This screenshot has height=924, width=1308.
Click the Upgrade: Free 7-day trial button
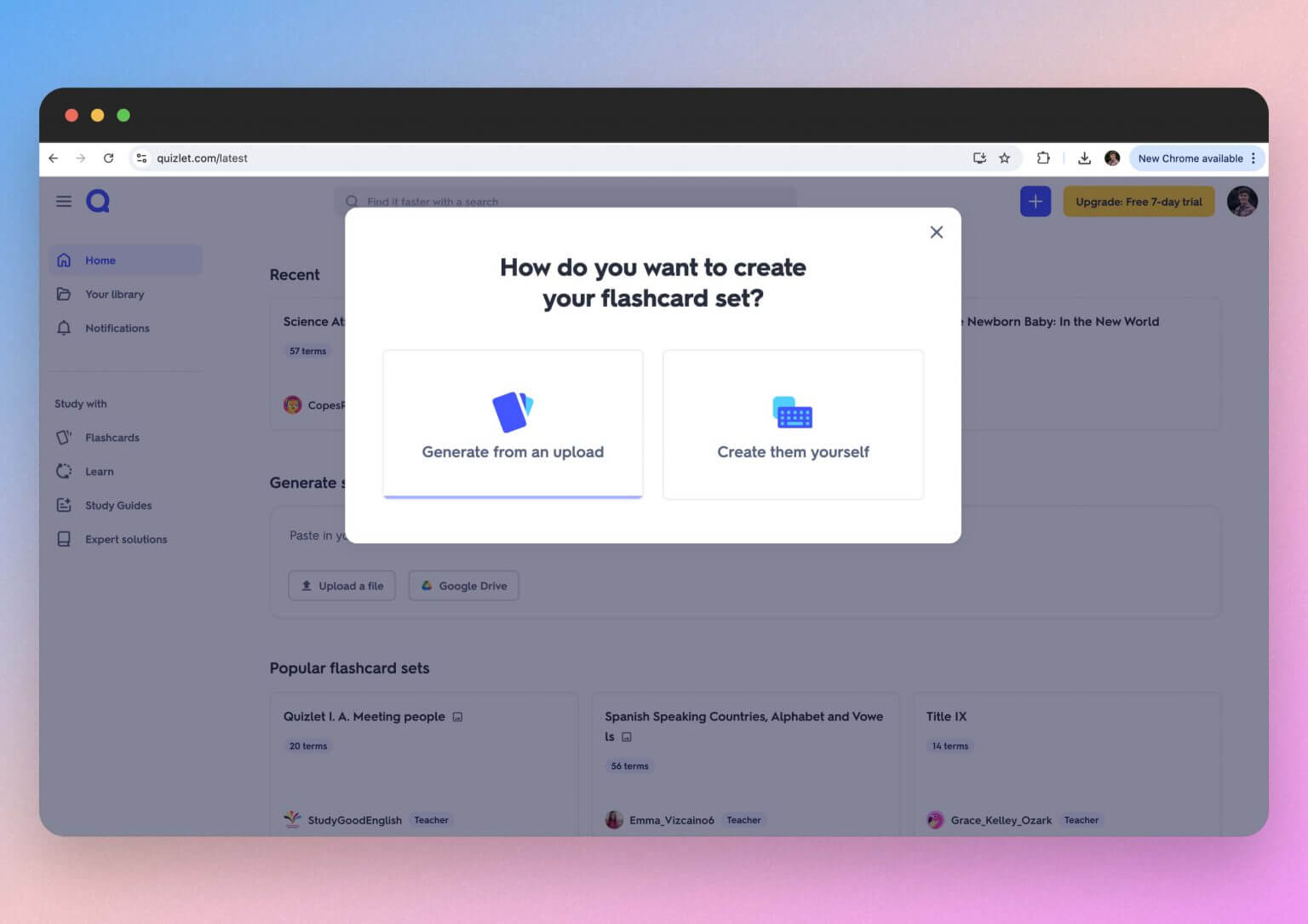tap(1139, 201)
